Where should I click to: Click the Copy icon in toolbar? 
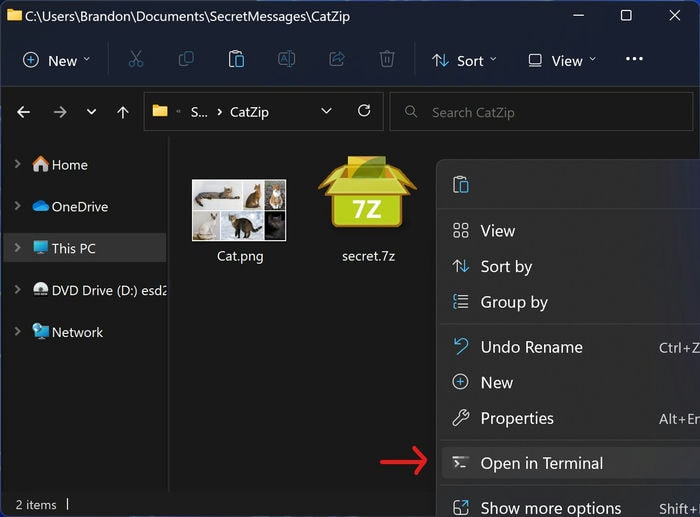coord(186,60)
